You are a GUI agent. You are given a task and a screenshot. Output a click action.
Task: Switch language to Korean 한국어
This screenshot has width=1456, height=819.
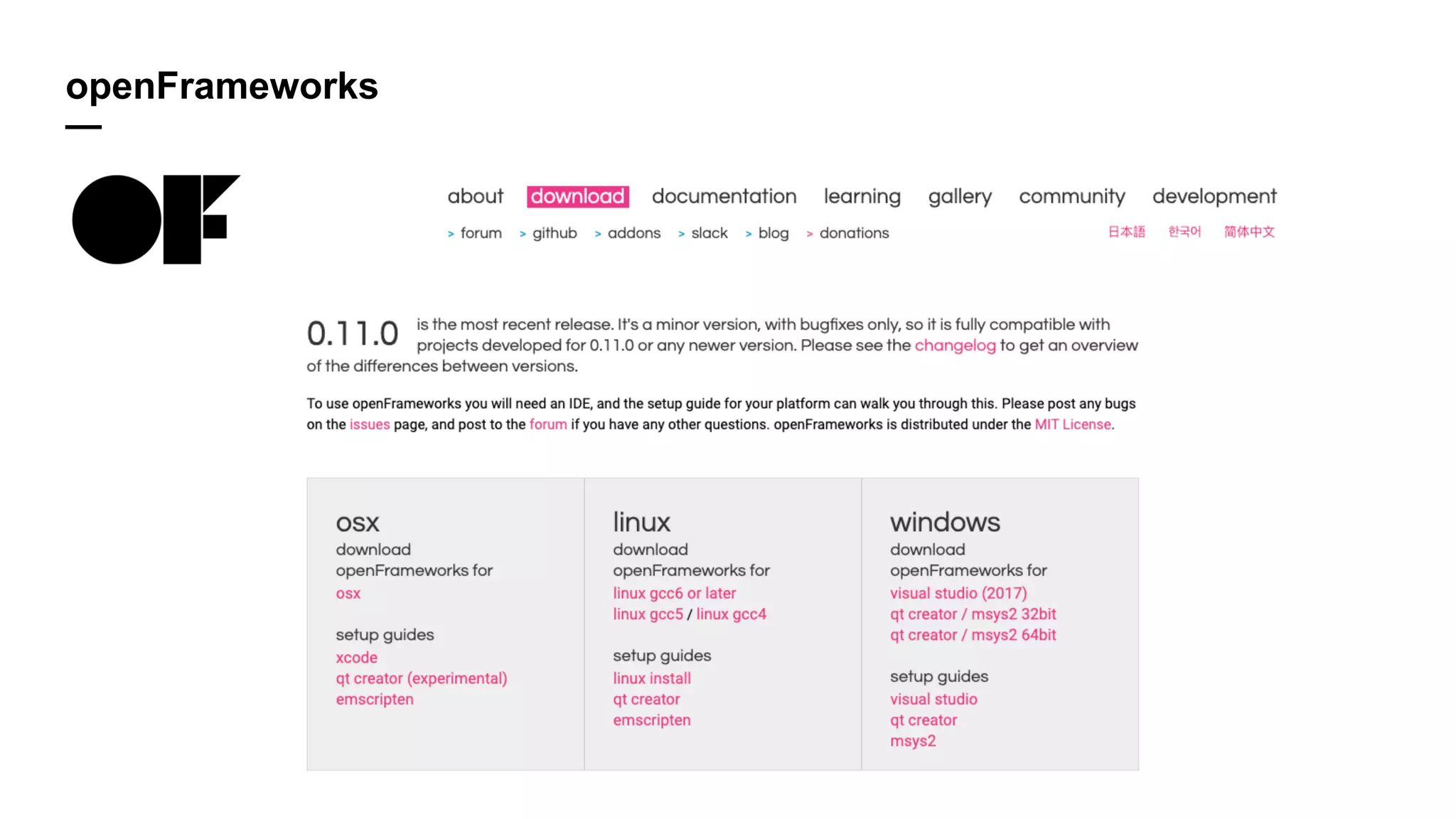coord(1184,232)
